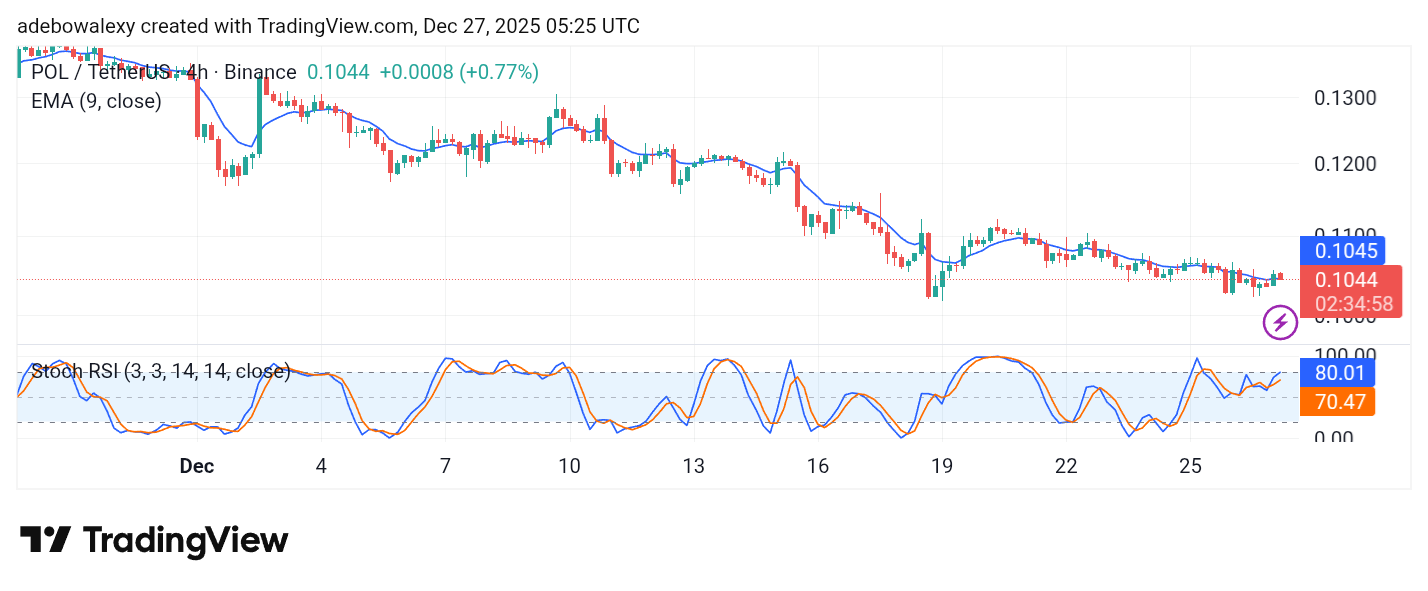Viewport: 1428px width, 591px height.
Task: Click the date label 13 on time axis
Action: (693, 466)
